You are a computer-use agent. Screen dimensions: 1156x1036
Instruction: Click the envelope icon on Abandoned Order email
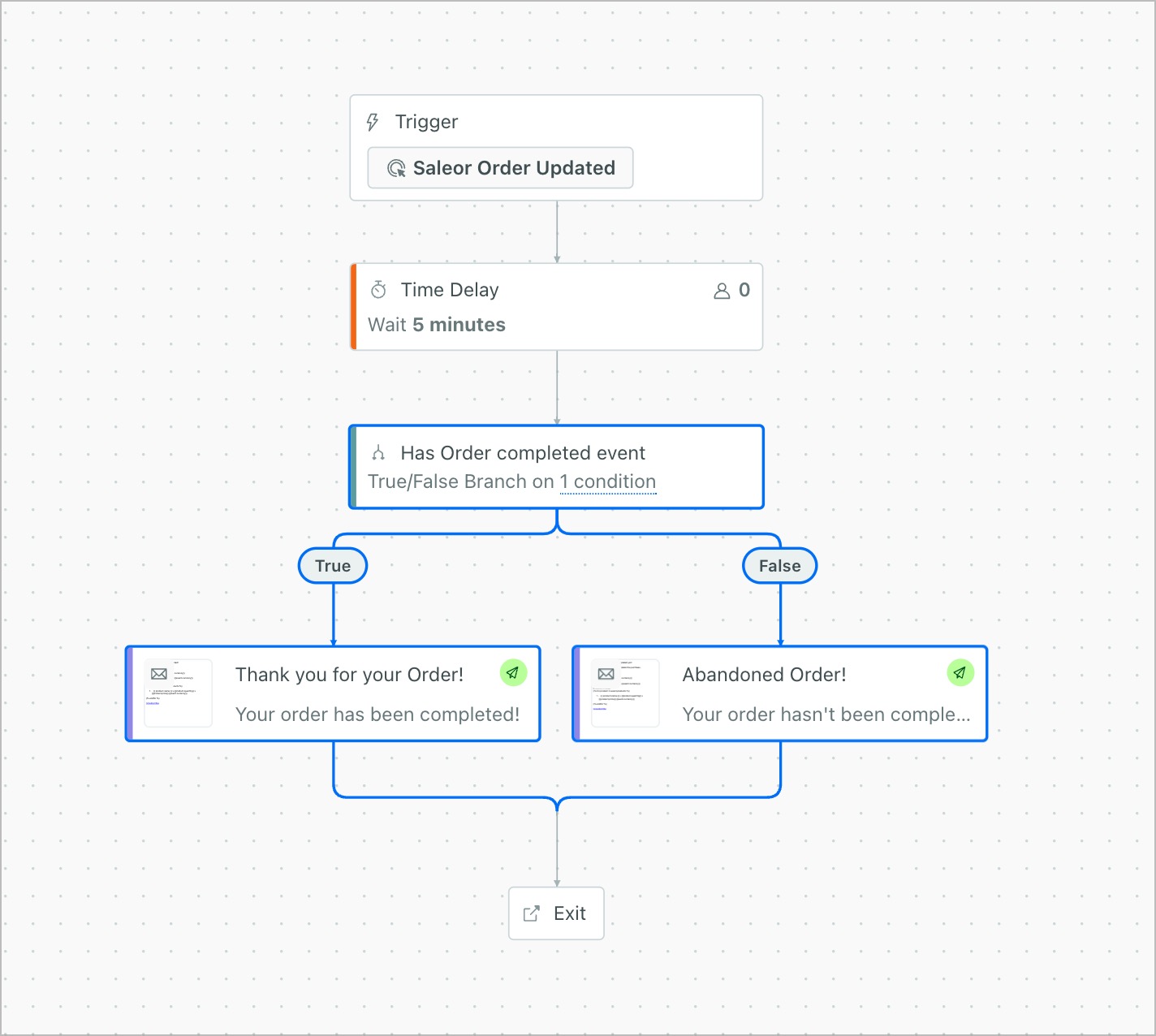(x=606, y=674)
